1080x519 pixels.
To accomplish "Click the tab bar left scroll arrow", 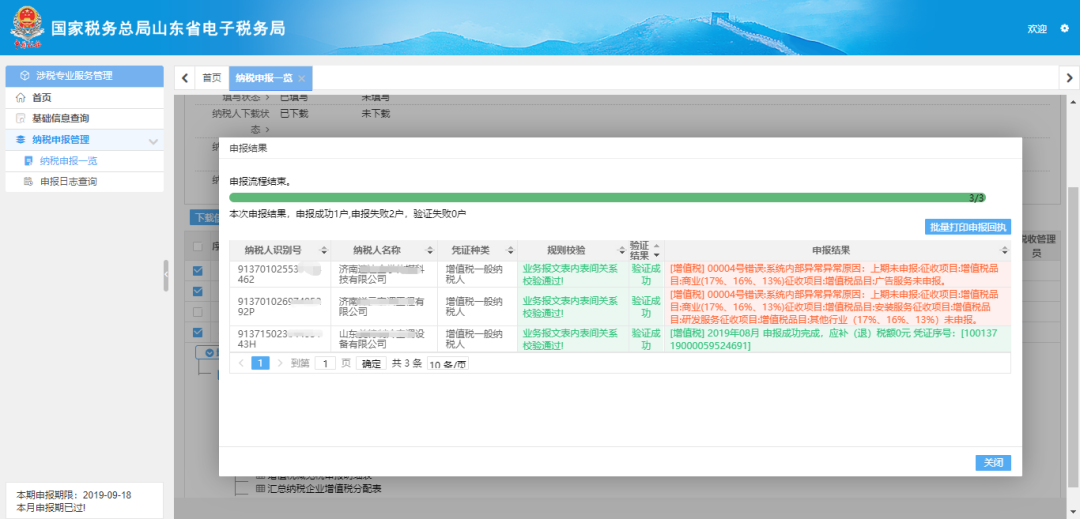I will click(185, 78).
